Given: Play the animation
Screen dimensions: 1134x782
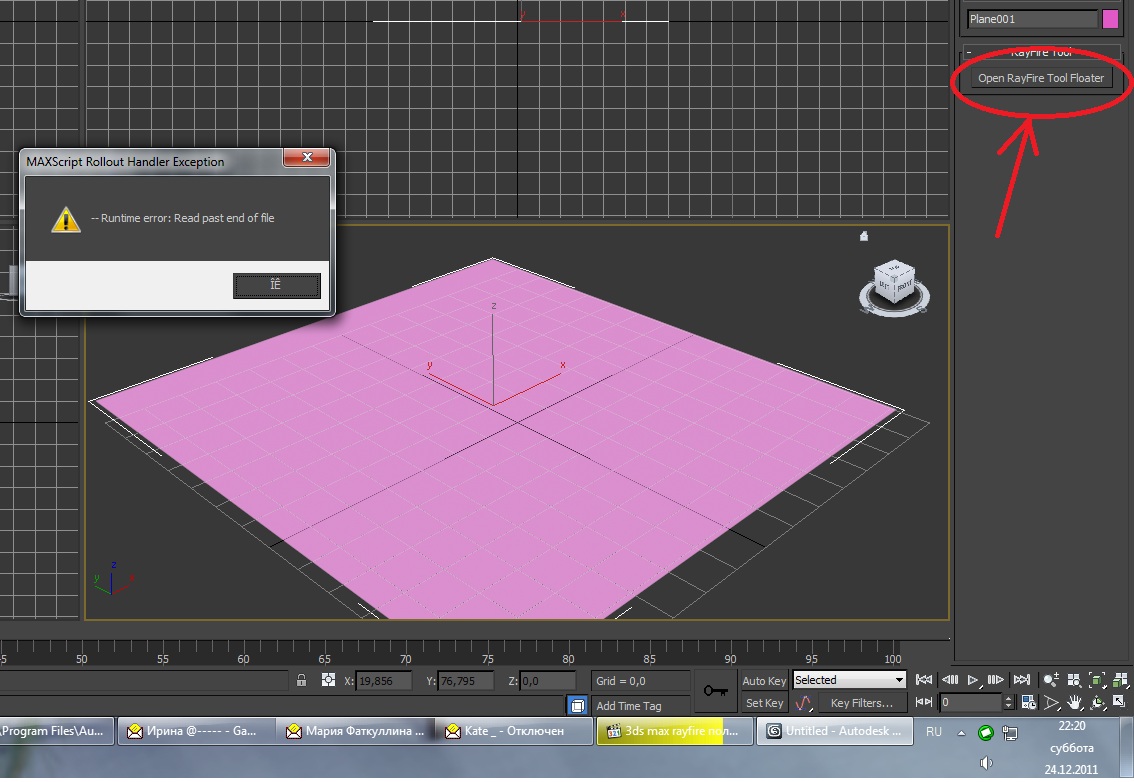Looking at the screenshot, I should tap(973, 680).
